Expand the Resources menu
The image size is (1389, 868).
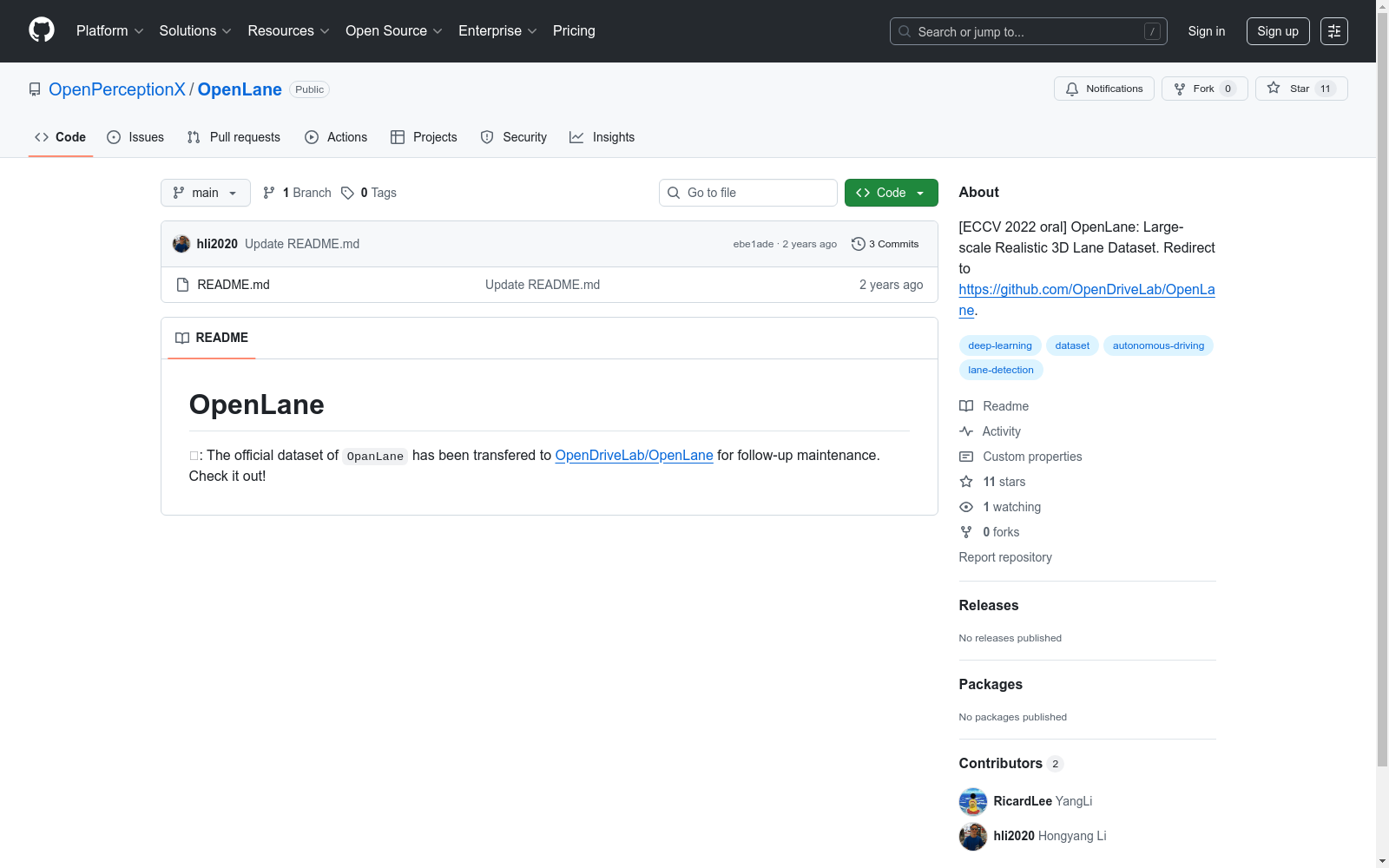pyautogui.click(x=288, y=31)
